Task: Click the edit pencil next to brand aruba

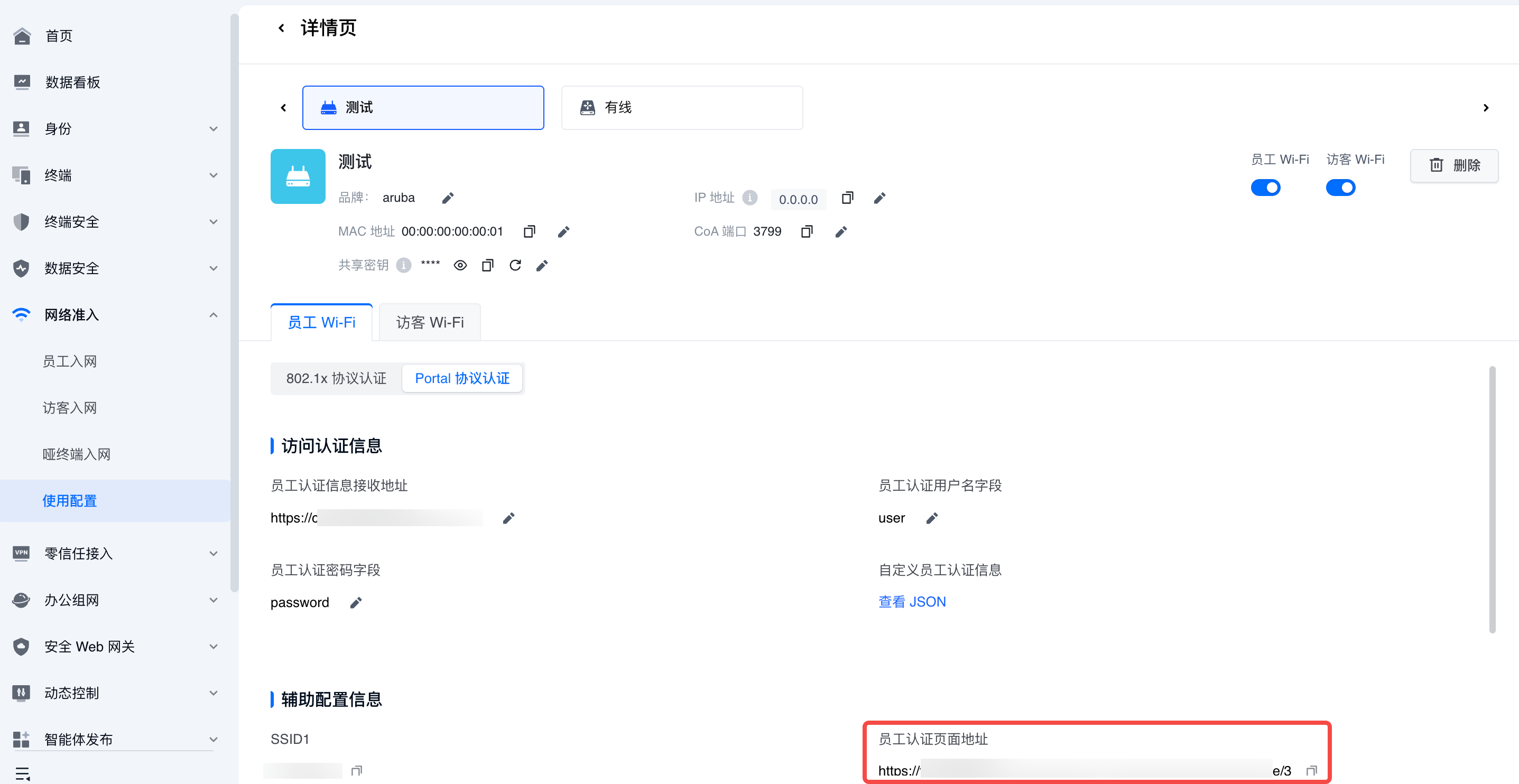Action: (448, 198)
